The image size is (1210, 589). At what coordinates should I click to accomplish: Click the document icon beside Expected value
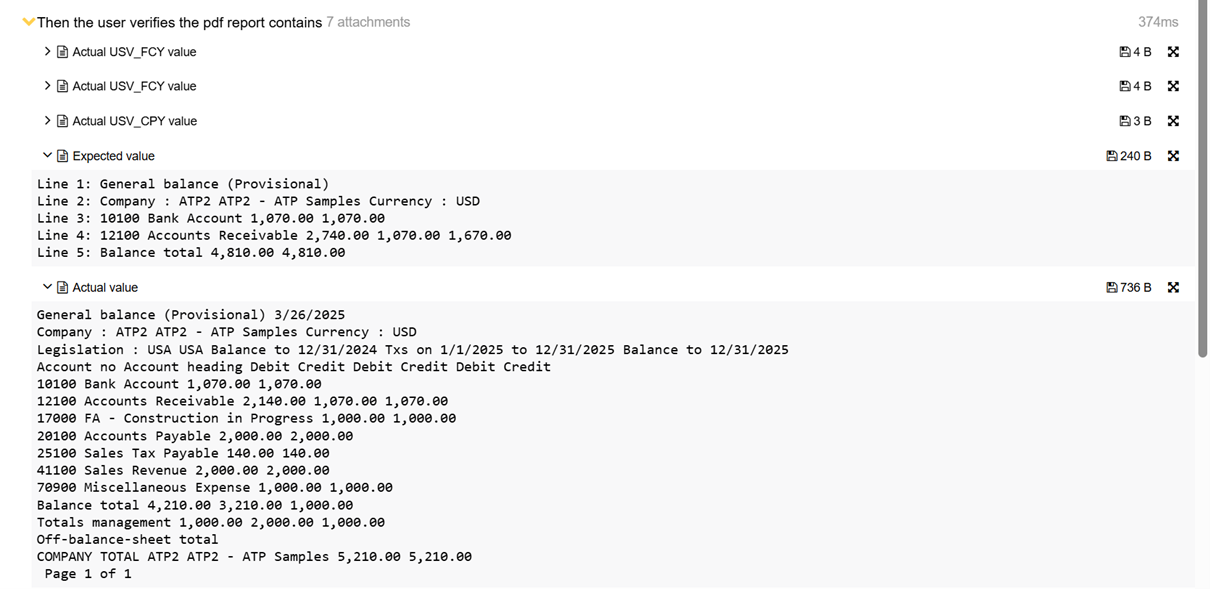(x=63, y=156)
